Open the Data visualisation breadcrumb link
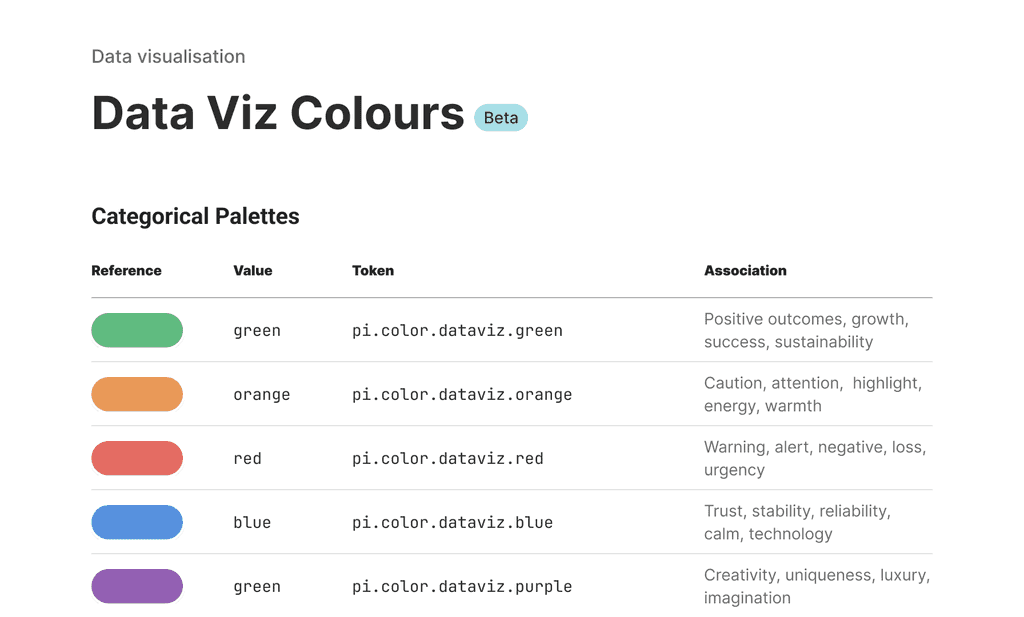 click(x=168, y=57)
